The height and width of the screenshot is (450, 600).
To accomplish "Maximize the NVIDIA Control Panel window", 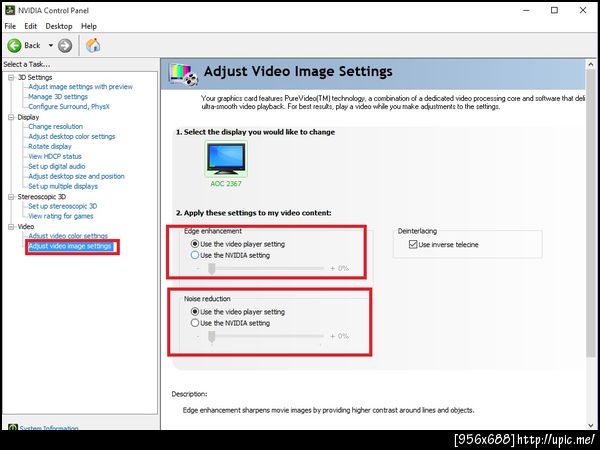I will tap(554, 10).
